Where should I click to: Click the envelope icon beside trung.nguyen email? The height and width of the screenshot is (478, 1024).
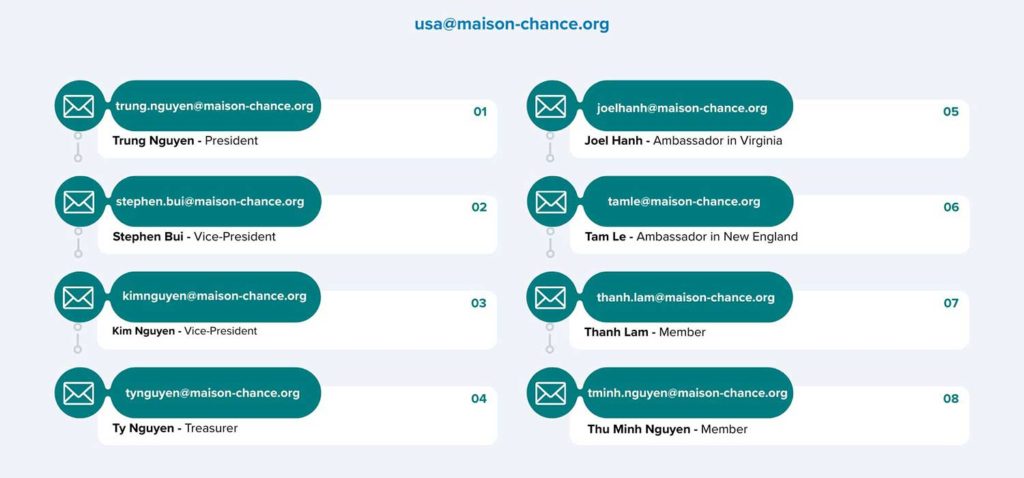(79, 106)
